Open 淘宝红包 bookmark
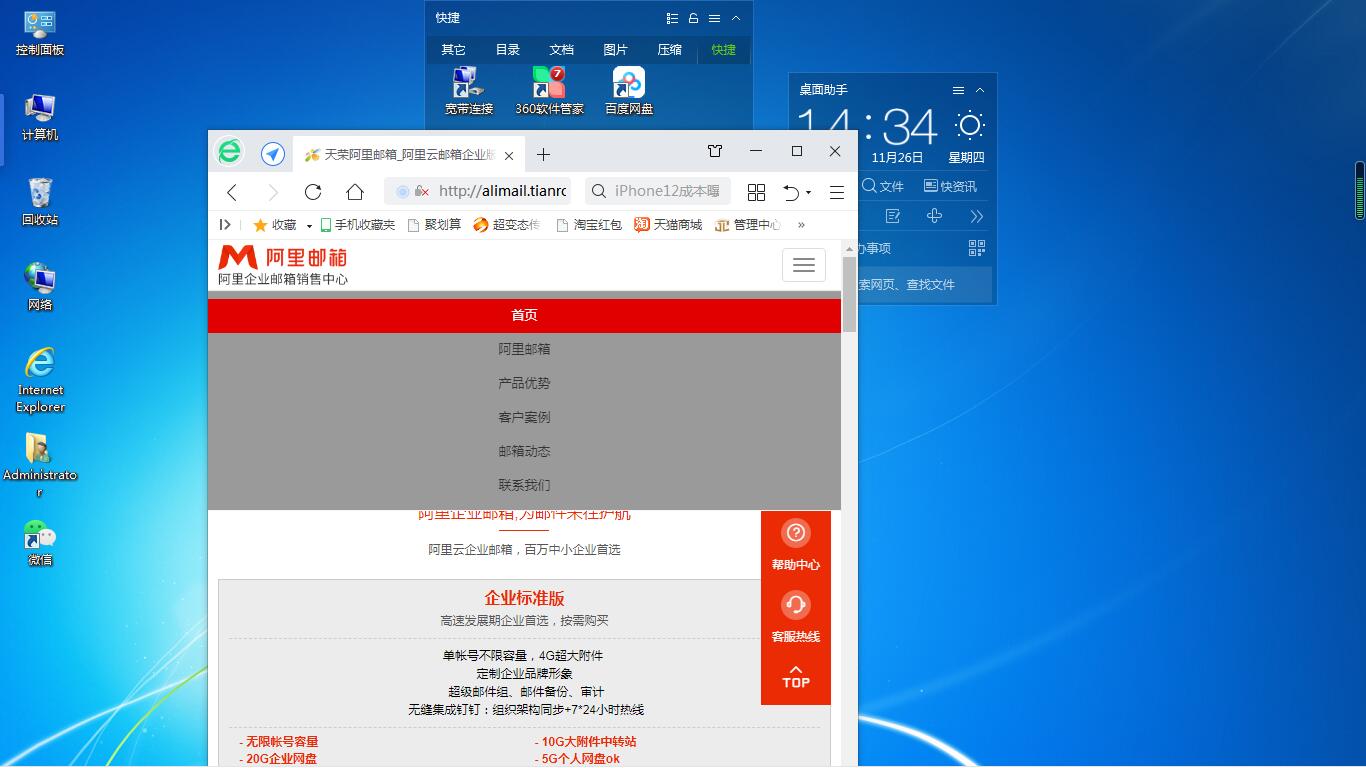This screenshot has width=1366, height=768. pos(589,225)
